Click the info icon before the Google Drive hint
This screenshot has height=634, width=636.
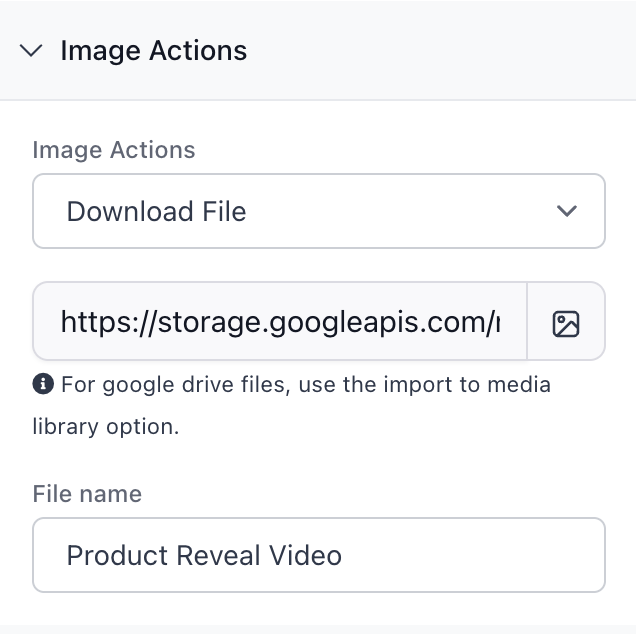click(43, 384)
